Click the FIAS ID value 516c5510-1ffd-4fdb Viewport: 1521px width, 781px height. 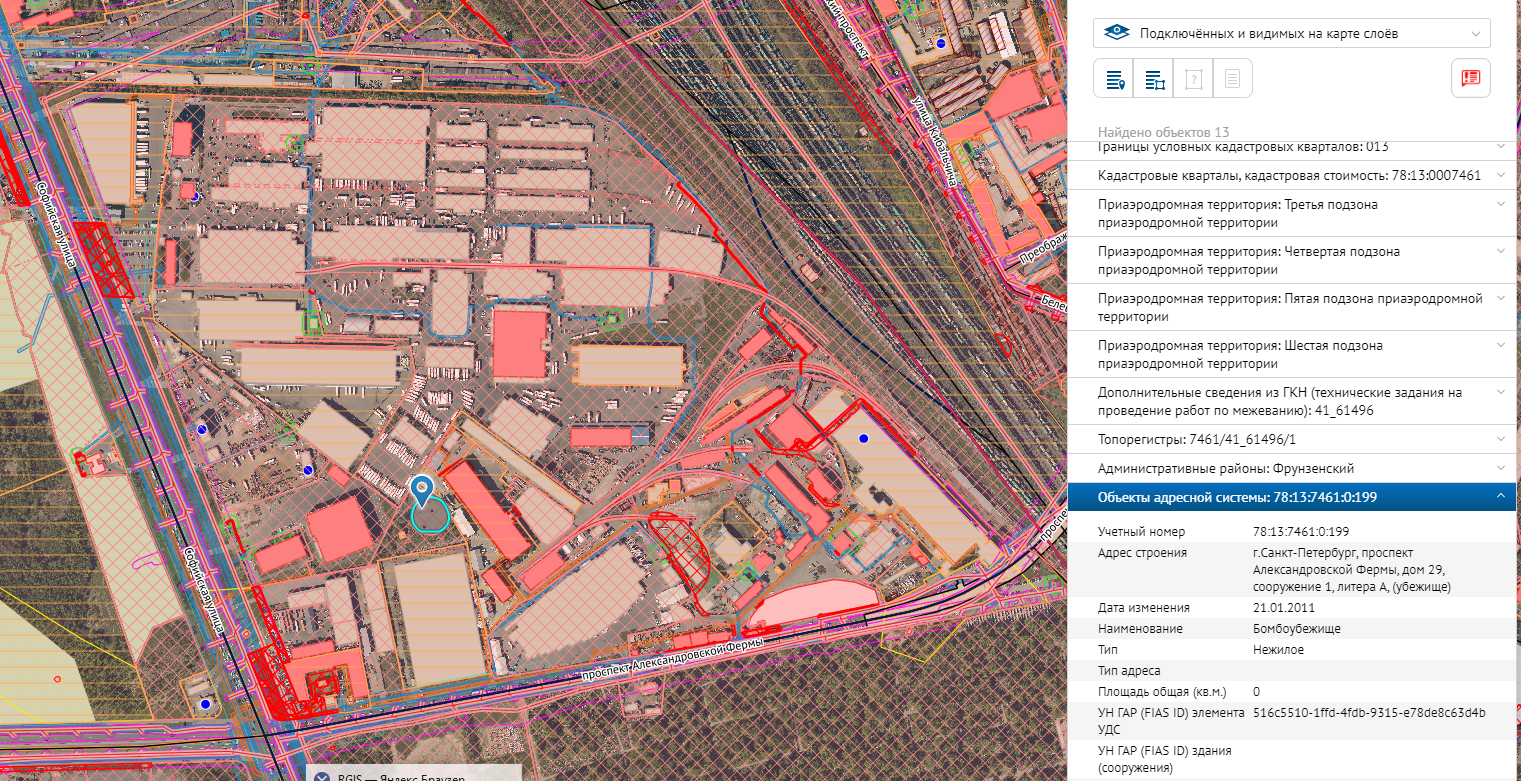pos(1369,712)
